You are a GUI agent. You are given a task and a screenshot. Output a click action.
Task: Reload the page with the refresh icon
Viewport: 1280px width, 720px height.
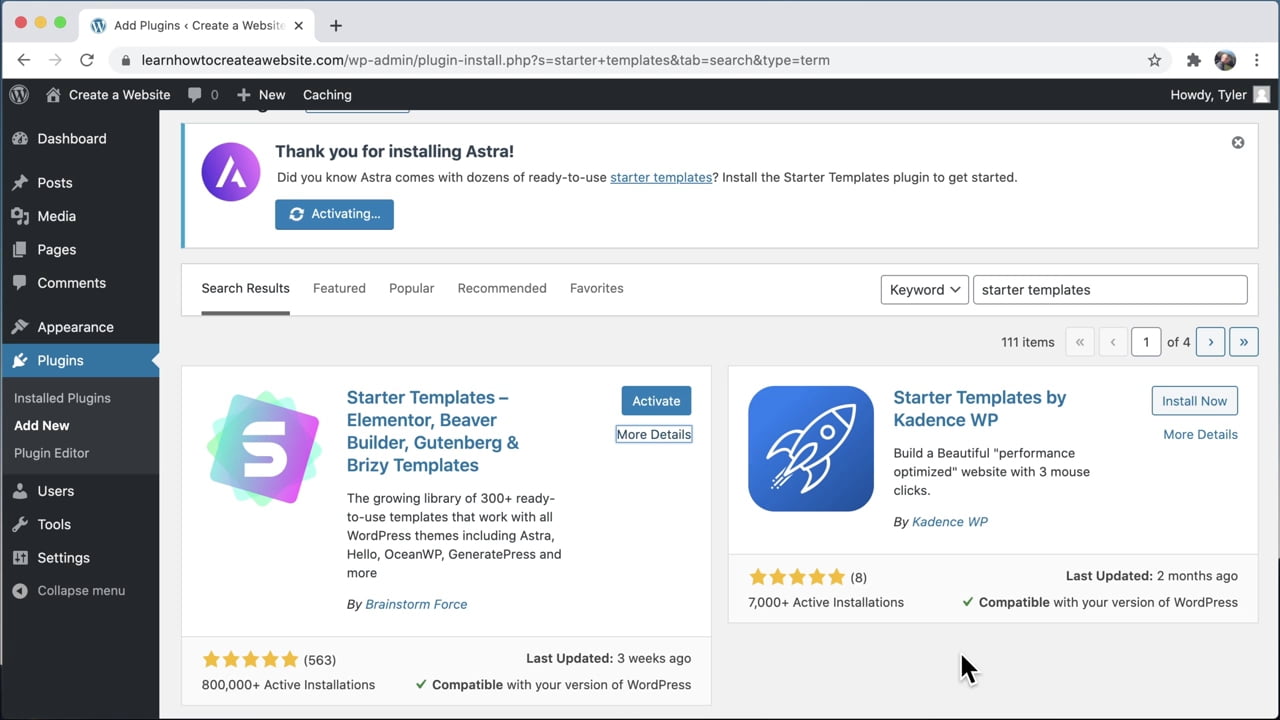tap(87, 60)
